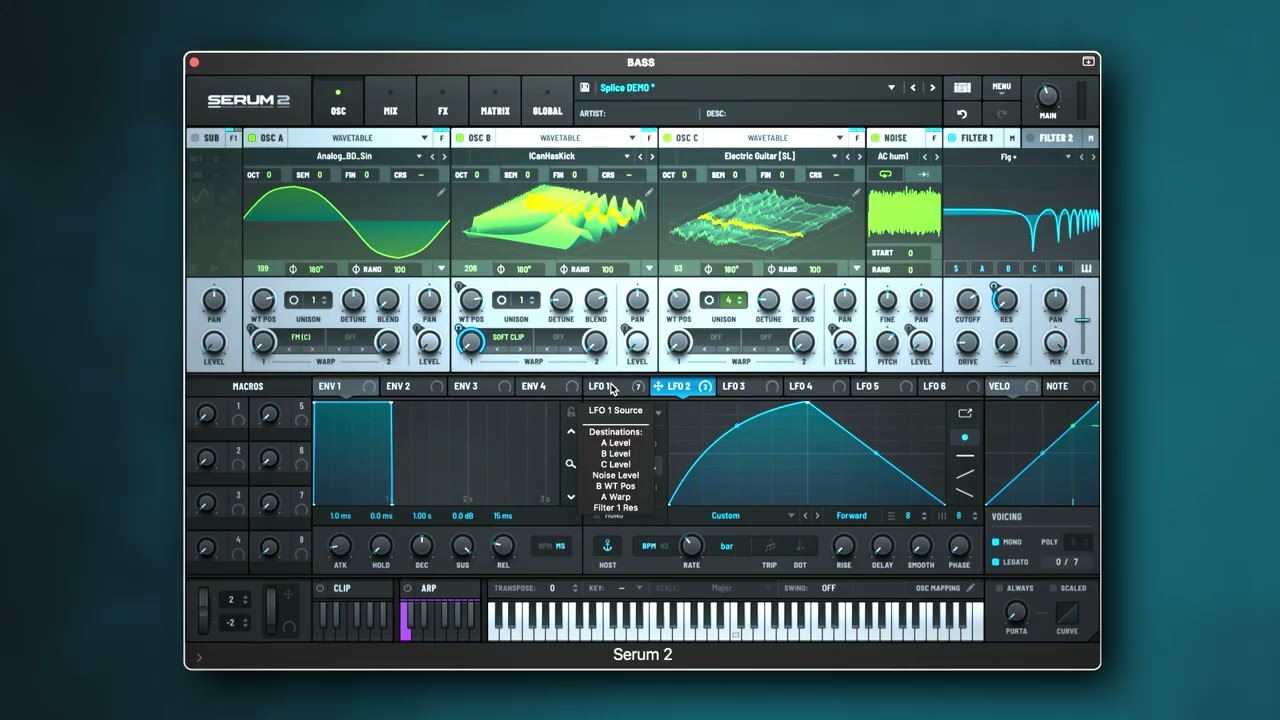Switch to the FX tab
Screen dimensions: 1280x720
click(x=443, y=100)
